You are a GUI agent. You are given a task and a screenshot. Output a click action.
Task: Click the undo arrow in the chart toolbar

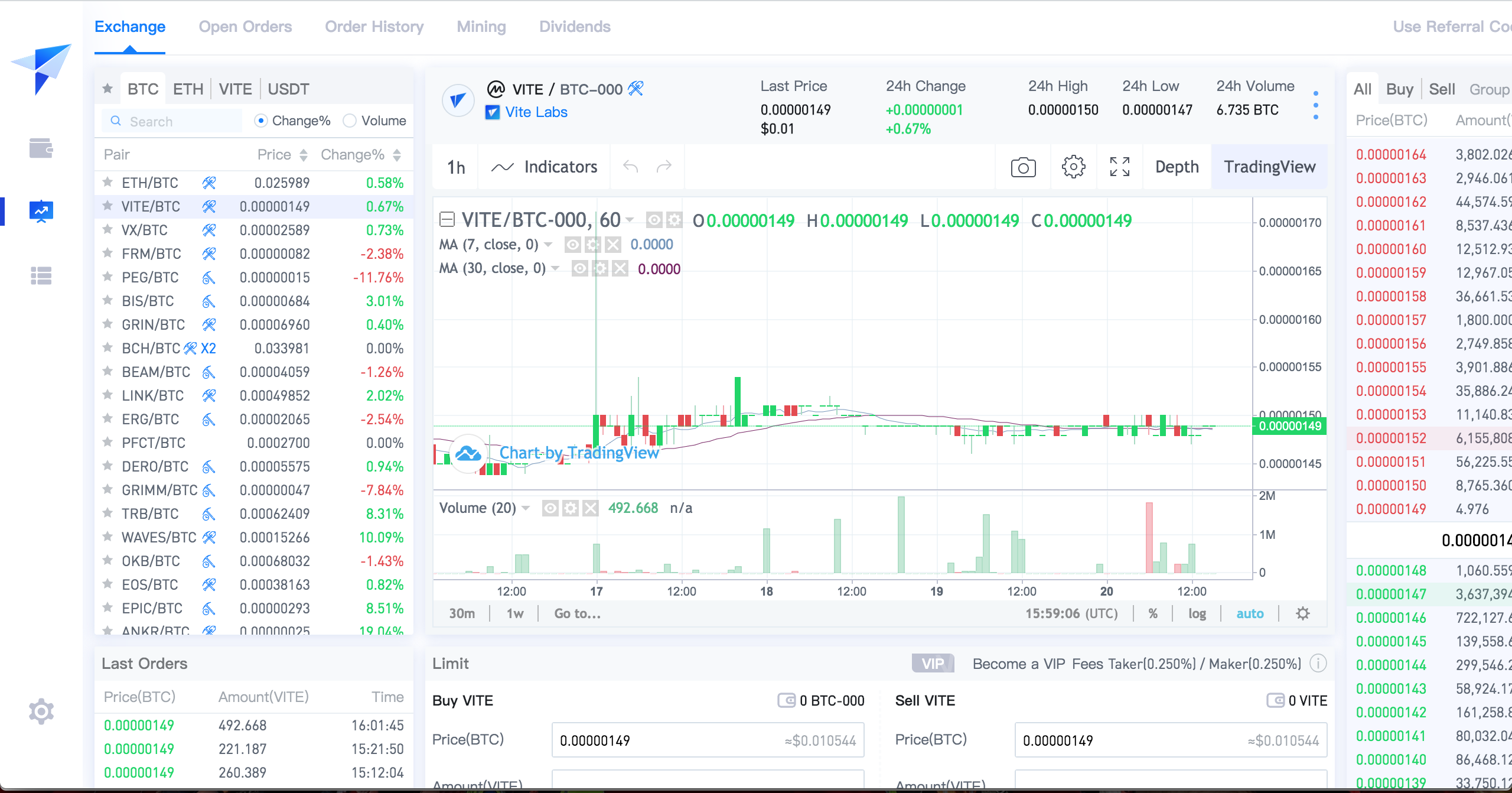pos(631,167)
